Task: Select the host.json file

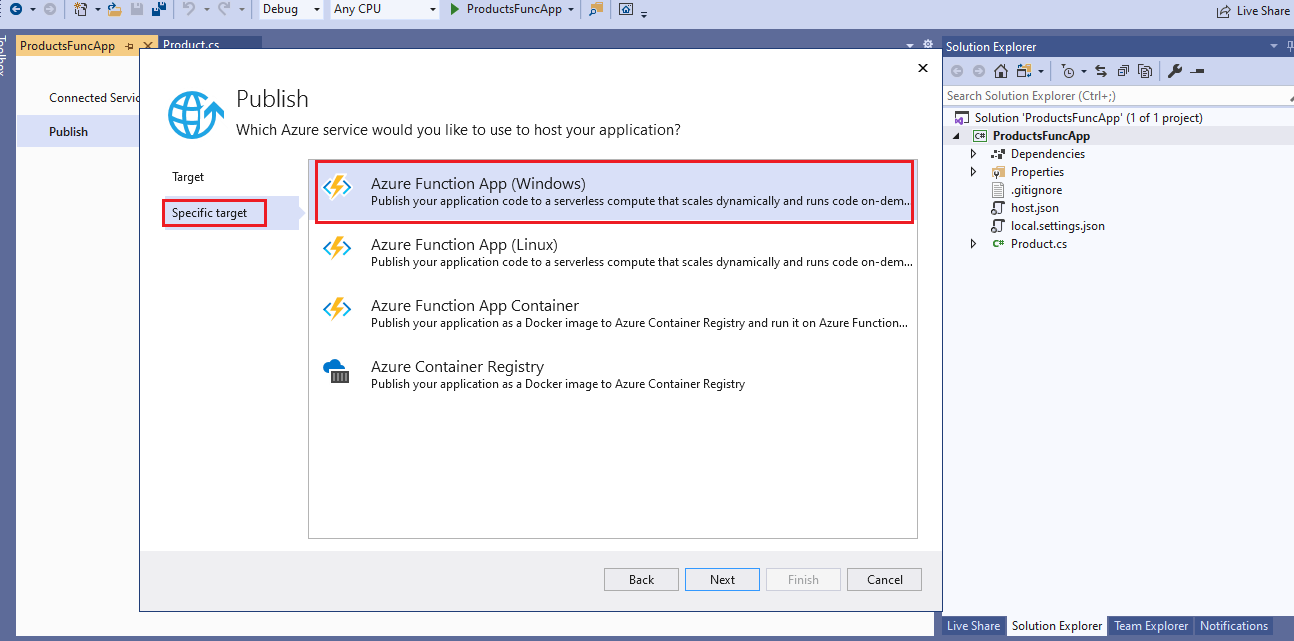Action: [x=1034, y=208]
